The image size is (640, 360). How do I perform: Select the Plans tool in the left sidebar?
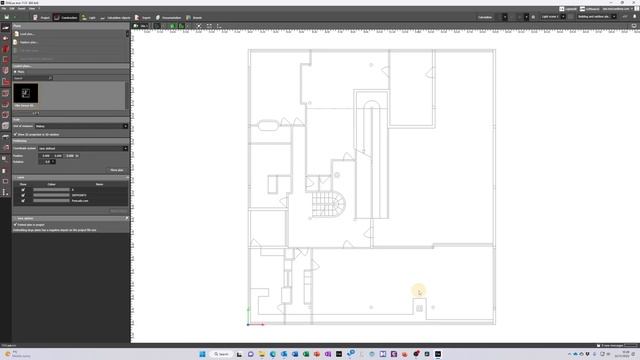click(5, 27)
